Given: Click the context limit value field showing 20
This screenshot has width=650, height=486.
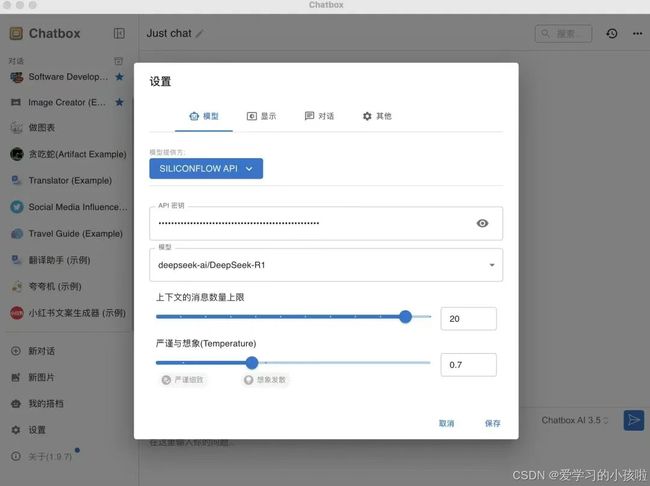Looking at the screenshot, I should click(x=468, y=319).
